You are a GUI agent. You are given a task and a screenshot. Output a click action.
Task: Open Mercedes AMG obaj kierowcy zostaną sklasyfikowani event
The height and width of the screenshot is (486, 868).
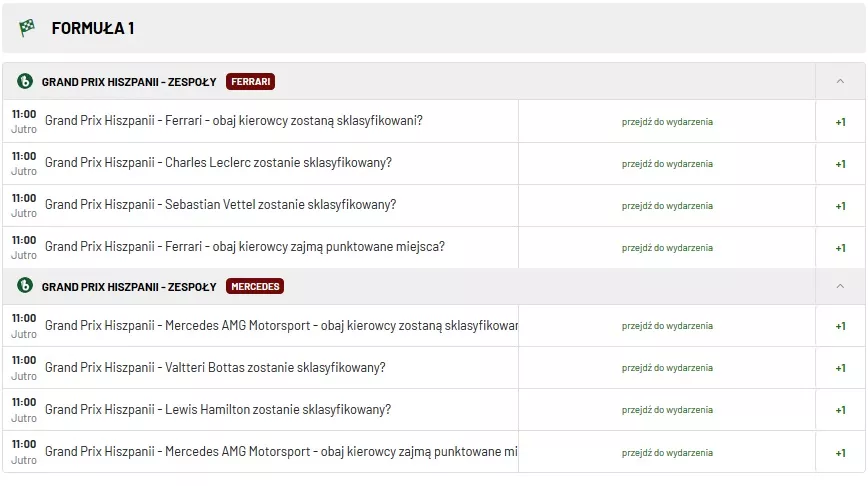(281, 325)
